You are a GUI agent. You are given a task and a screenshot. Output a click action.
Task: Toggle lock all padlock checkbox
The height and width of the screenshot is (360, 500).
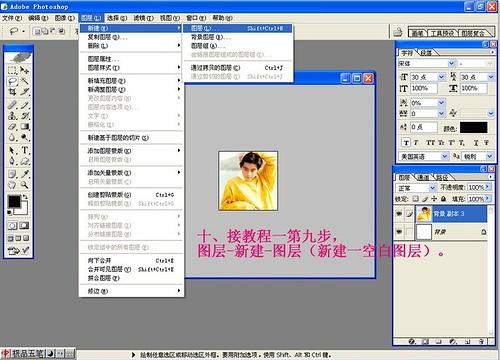point(443,199)
